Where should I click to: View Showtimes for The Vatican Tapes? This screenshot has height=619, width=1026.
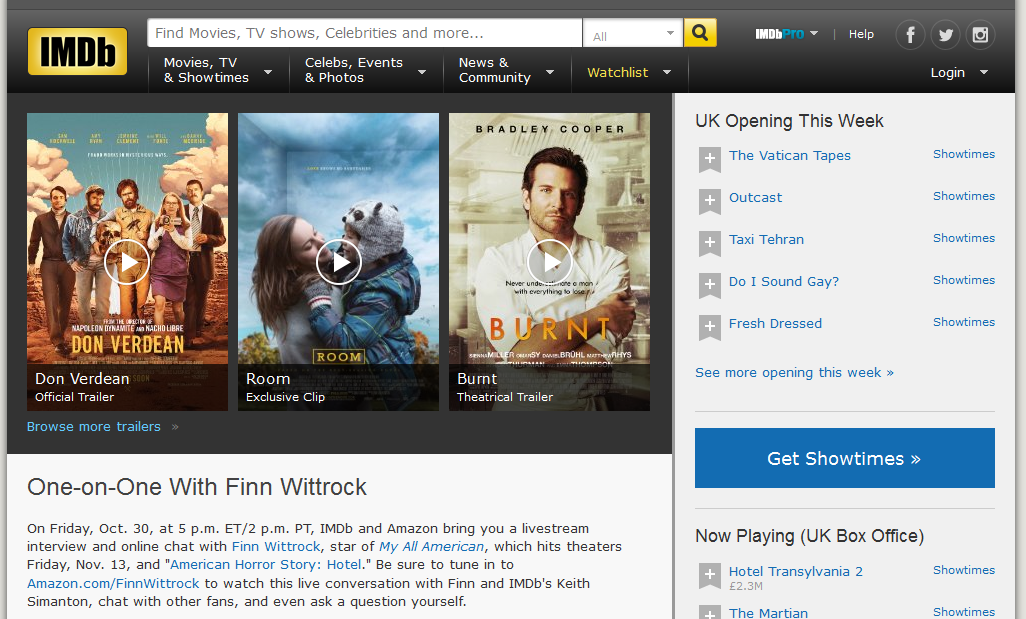coord(964,154)
